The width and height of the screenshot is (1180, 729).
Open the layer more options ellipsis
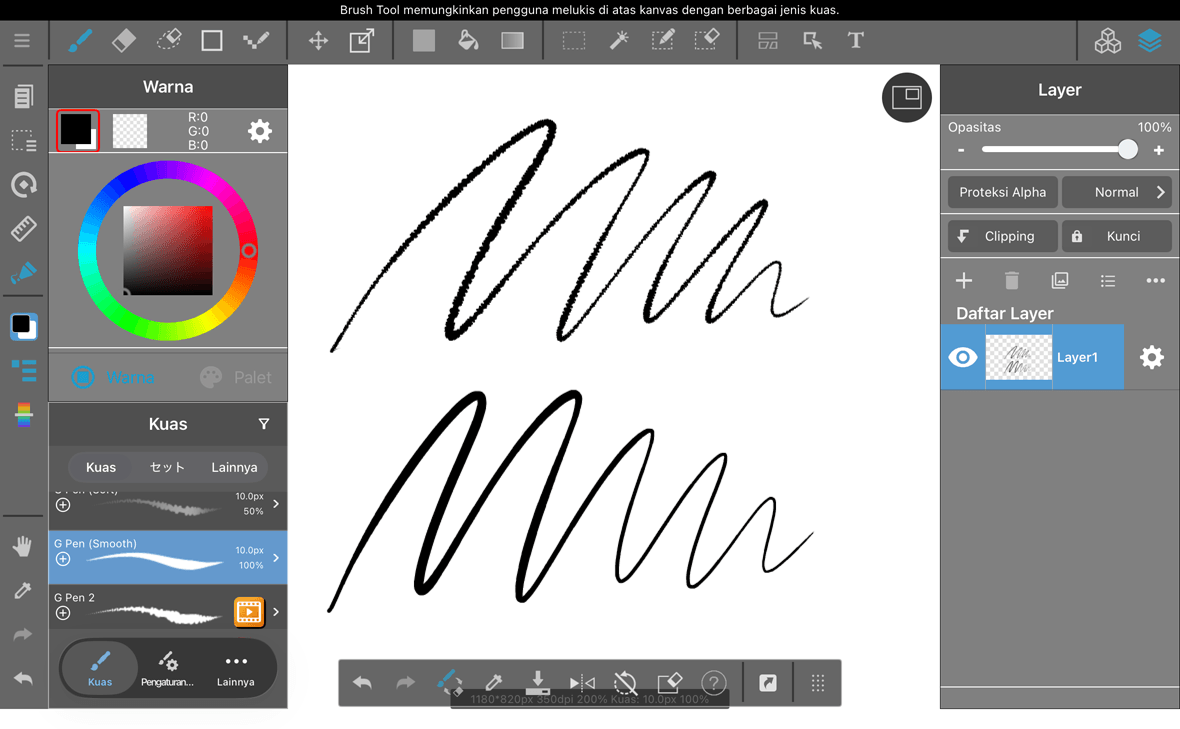[1155, 281]
